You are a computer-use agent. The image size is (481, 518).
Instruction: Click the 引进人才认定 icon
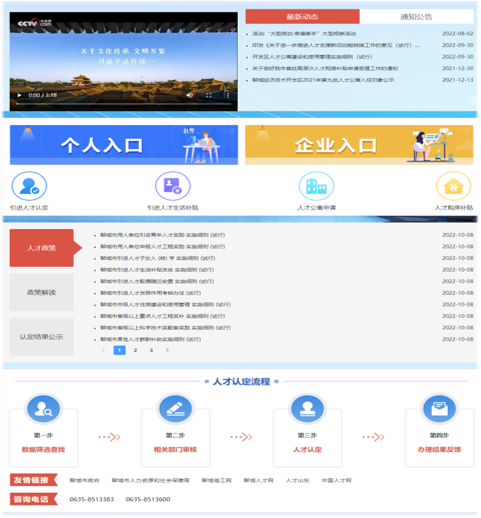pos(29,186)
